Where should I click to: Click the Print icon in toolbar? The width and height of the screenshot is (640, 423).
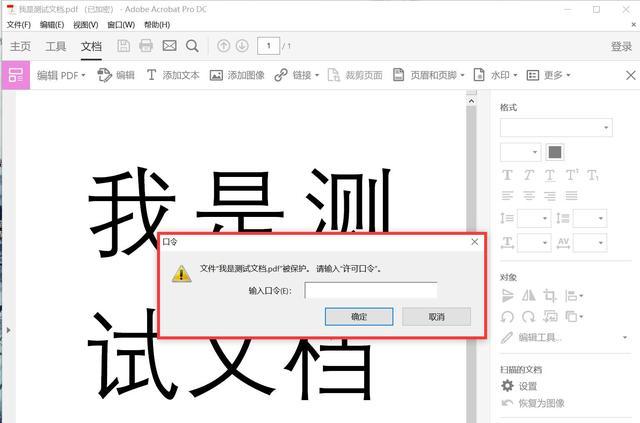tap(146, 46)
